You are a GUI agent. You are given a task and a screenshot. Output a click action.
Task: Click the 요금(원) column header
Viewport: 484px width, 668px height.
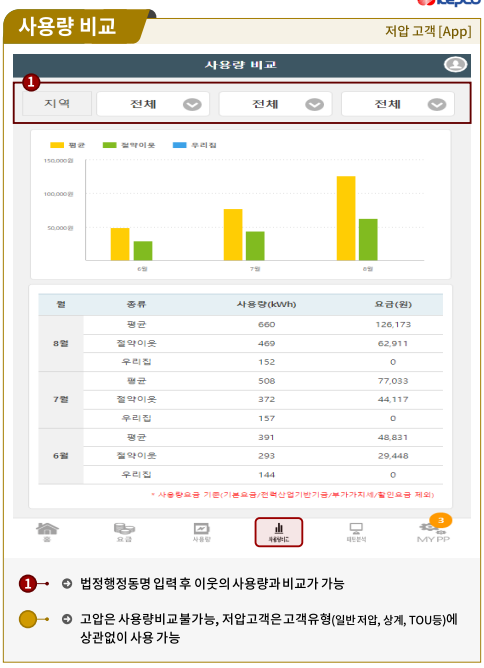(x=393, y=305)
